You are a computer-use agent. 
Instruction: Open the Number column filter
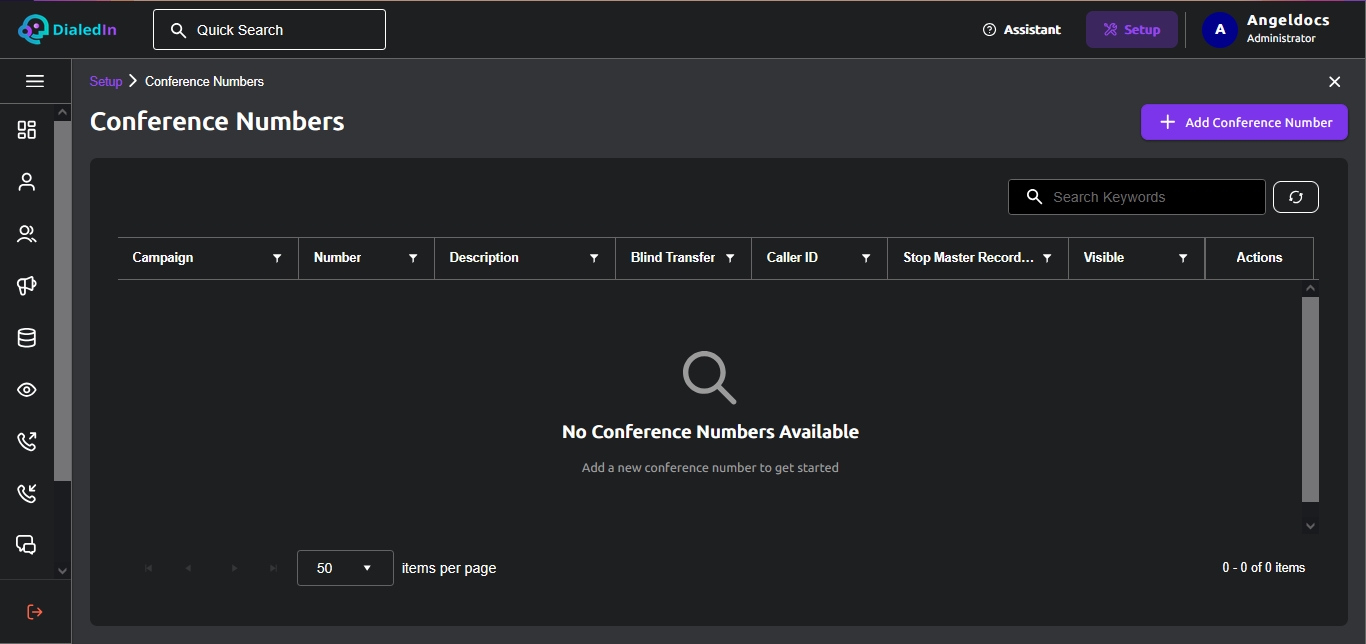click(413, 258)
